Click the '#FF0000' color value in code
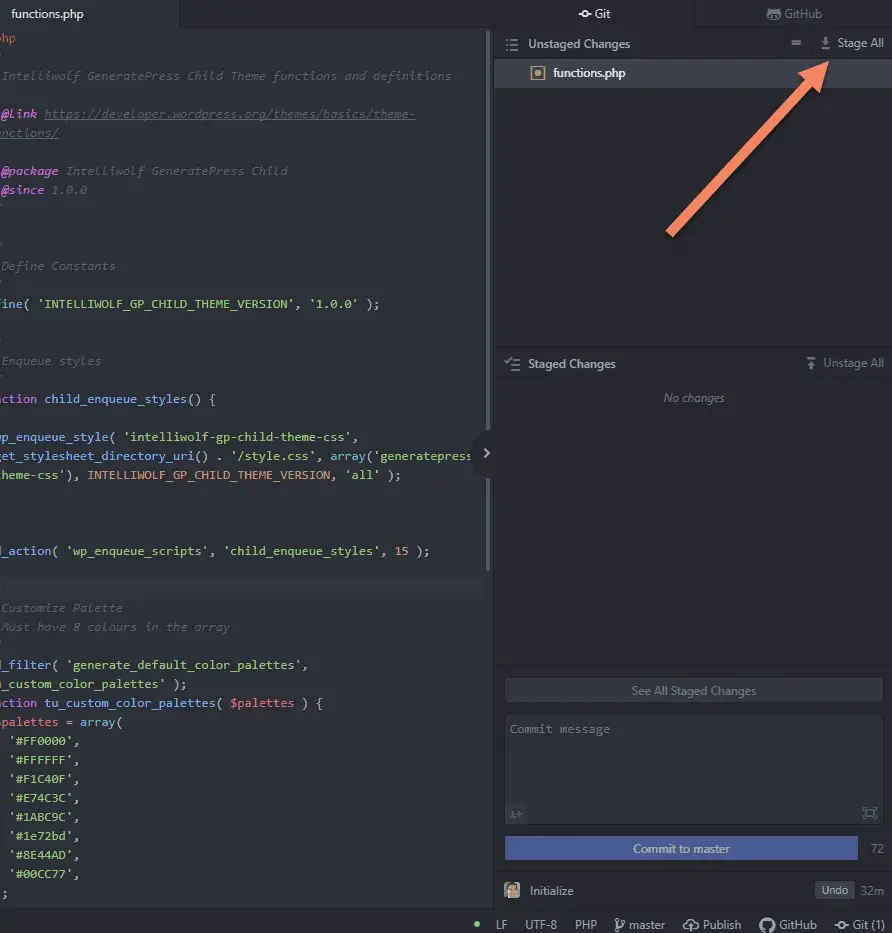This screenshot has height=933, width=892. coord(40,741)
